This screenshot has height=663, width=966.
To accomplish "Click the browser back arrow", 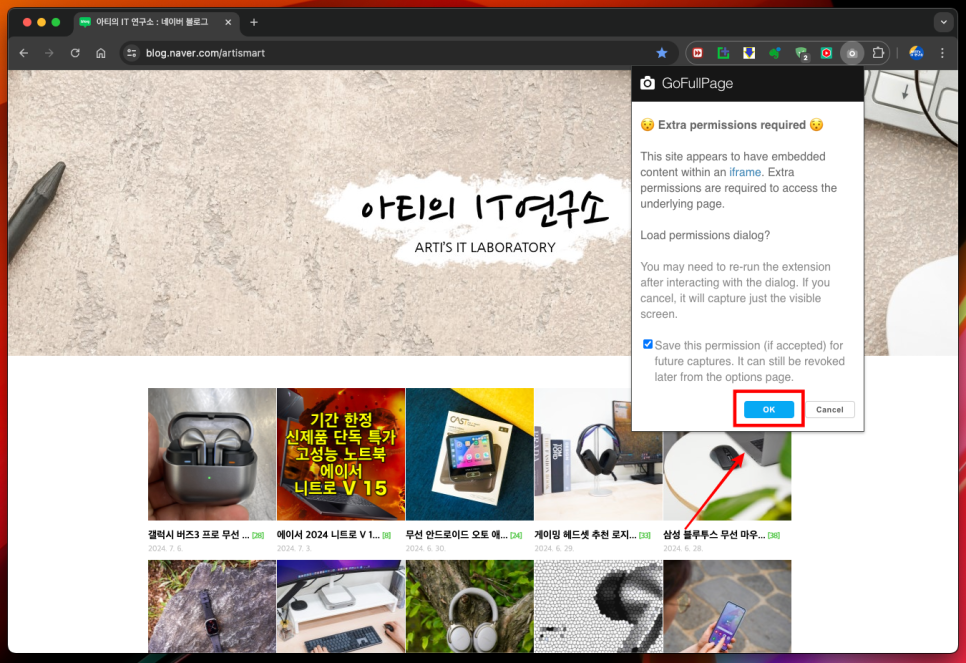I will coord(23,53).
